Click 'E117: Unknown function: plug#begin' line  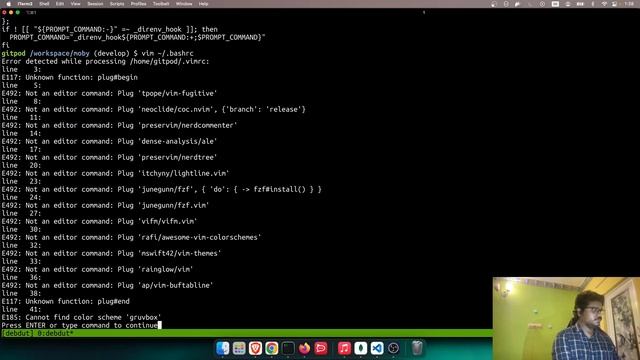(x=69, y=77)
